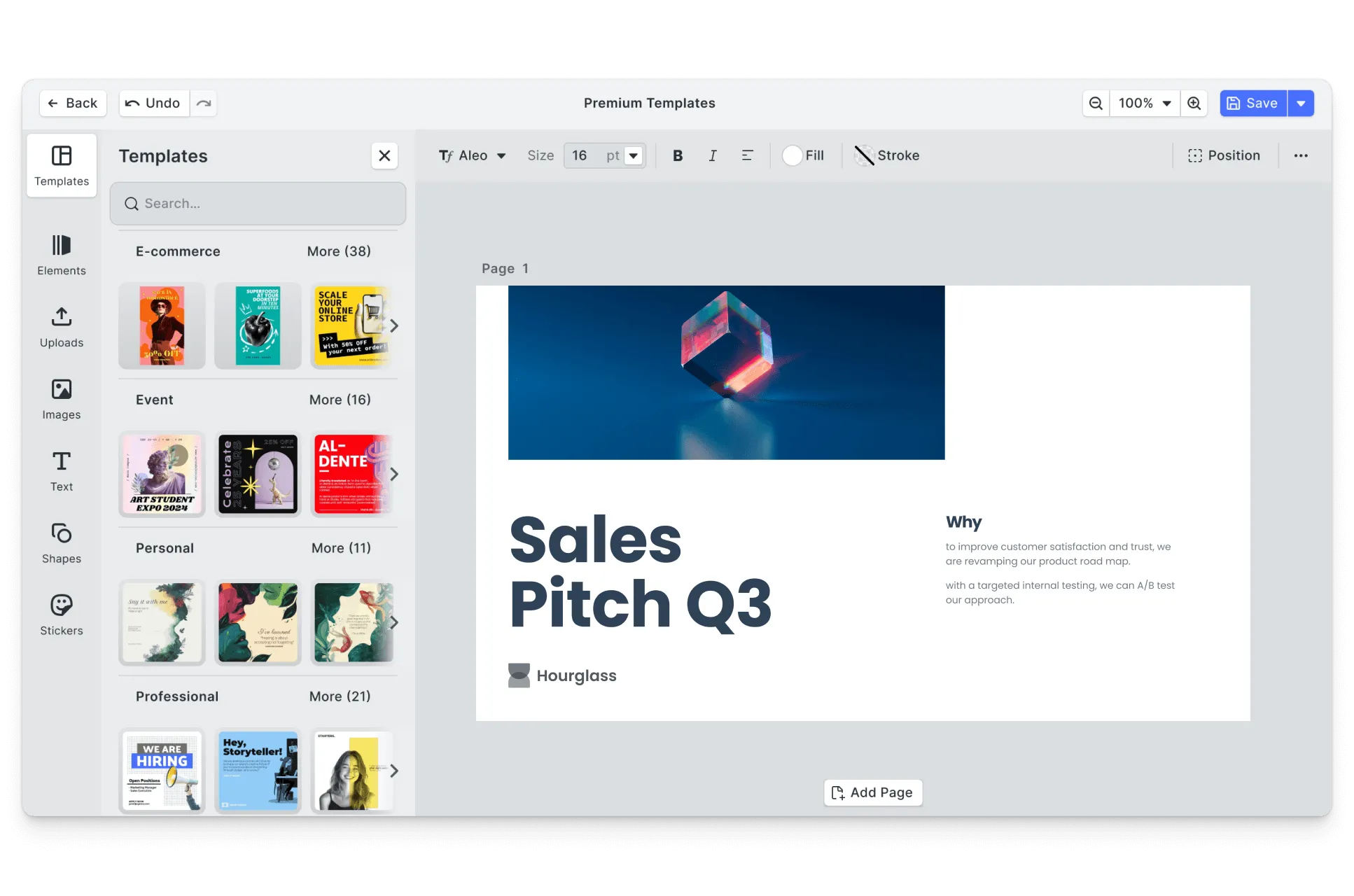
Task: Select the orange 50% OFF fashion template
Action: click(162, 325)
